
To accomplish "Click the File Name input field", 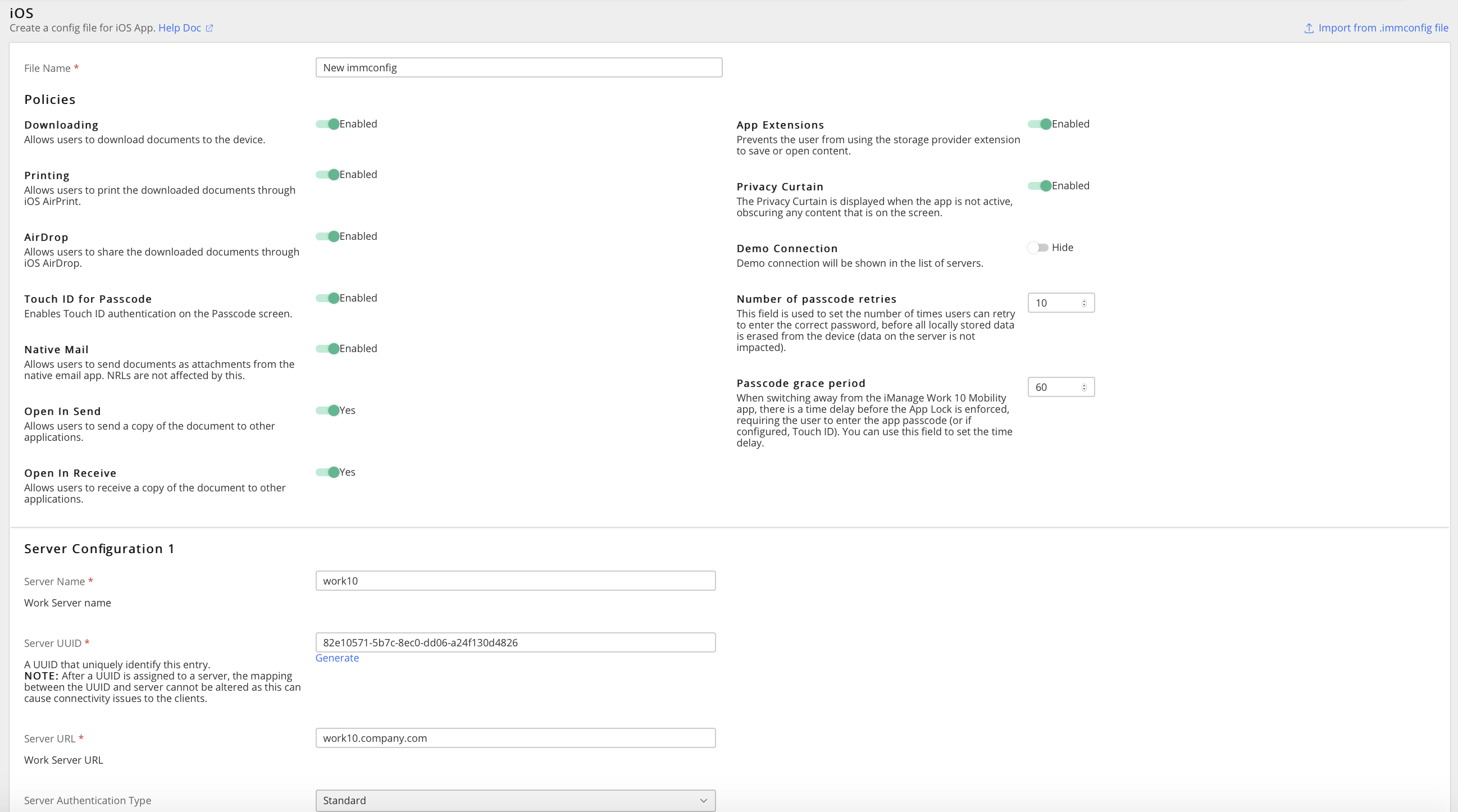I will (518, 68).
